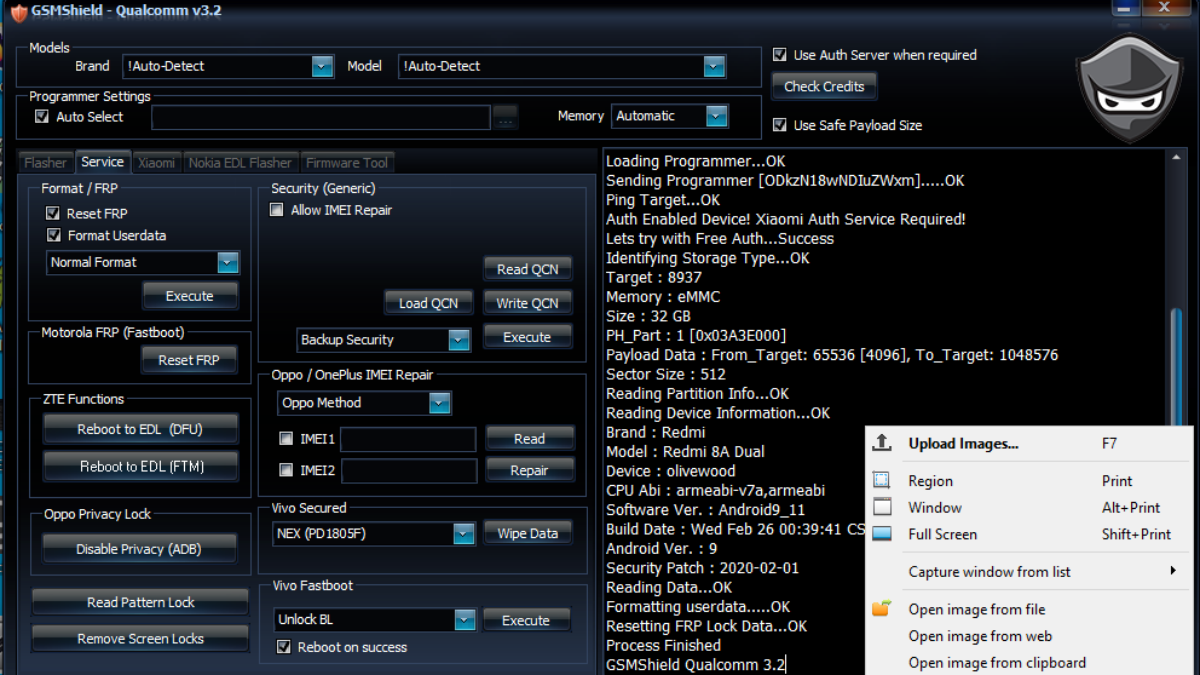1200x675 pixels.
Task: Click the Read QCN button
Action: pyautogui.click(x=528, y=269)
